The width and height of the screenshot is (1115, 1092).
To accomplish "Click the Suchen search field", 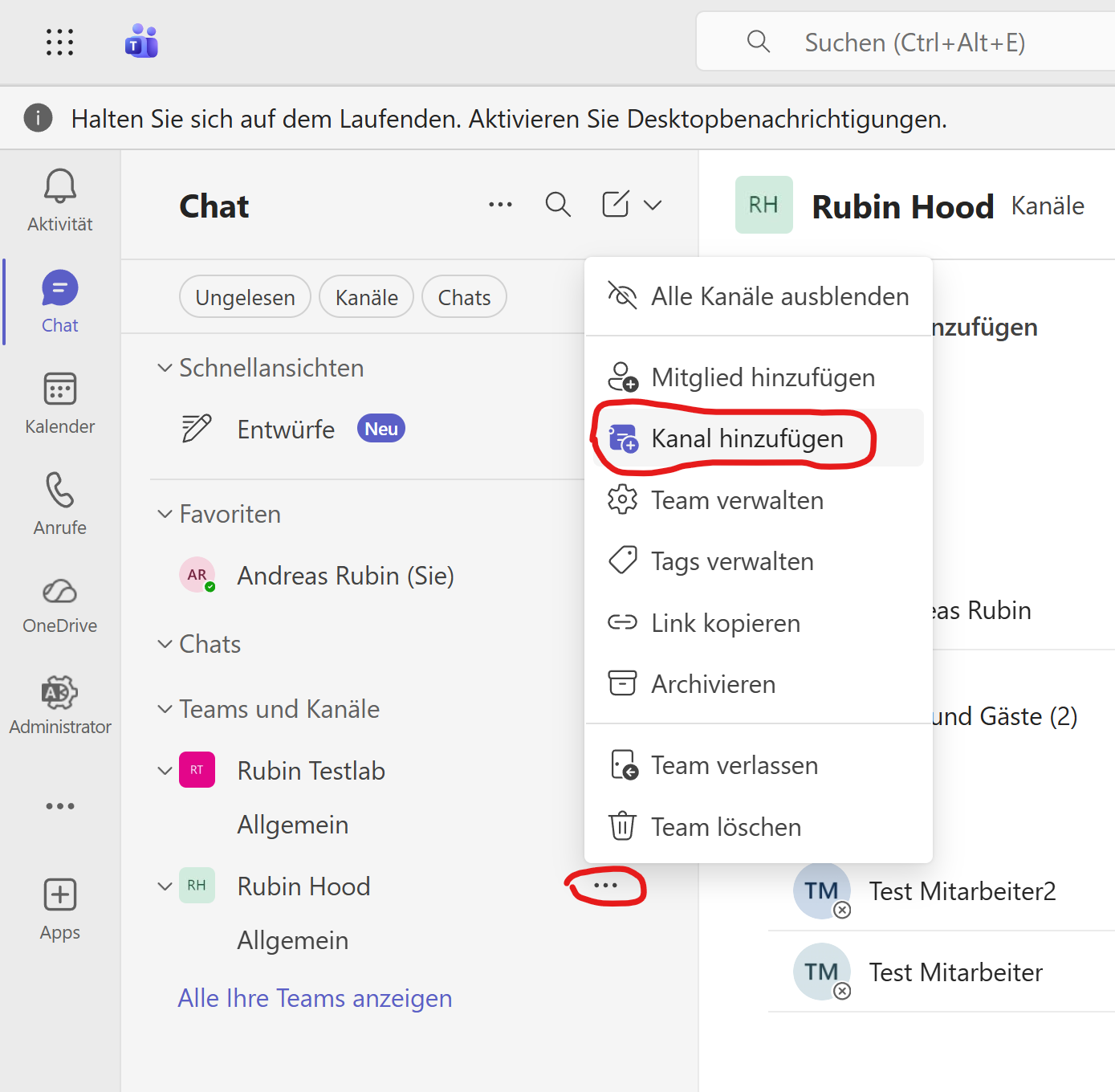I will click(915, 43).
